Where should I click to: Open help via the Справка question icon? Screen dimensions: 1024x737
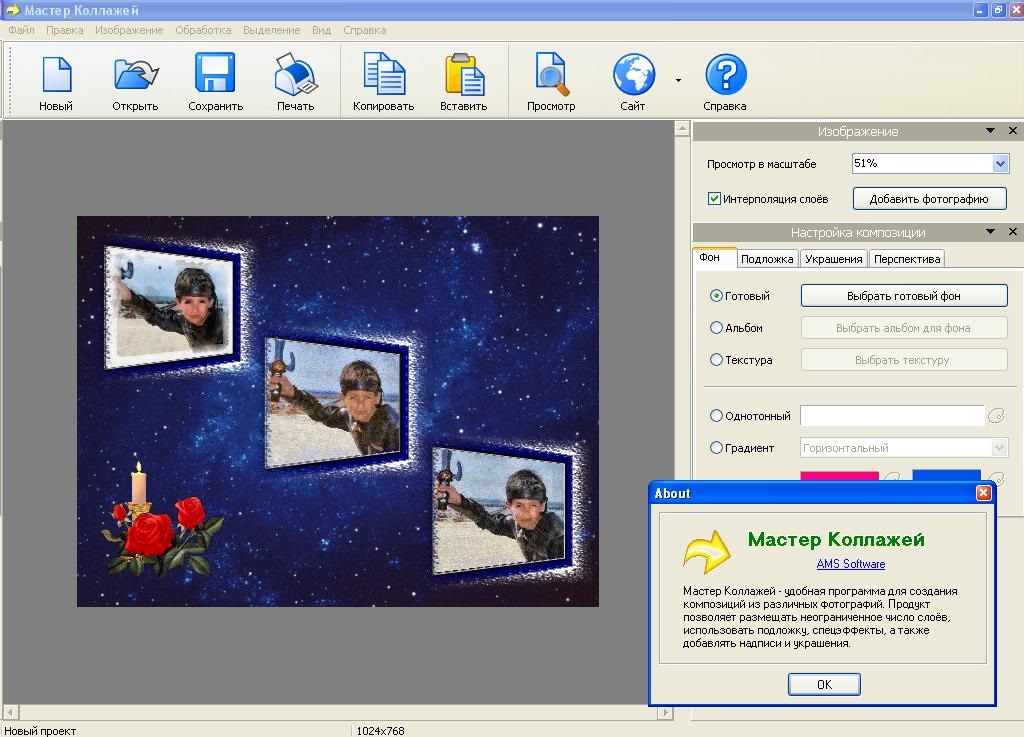(725, 75)
